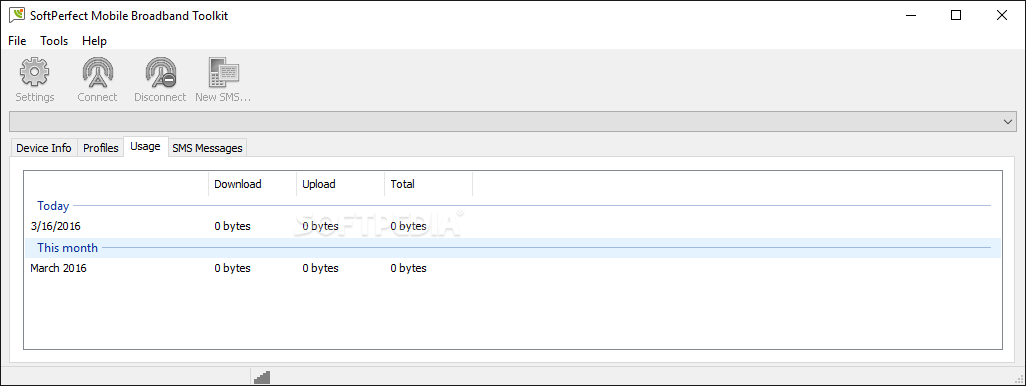Viewport: 1026px width, 386px height.
Task: Select the March 2016 usage row
Action: (513, 268)
